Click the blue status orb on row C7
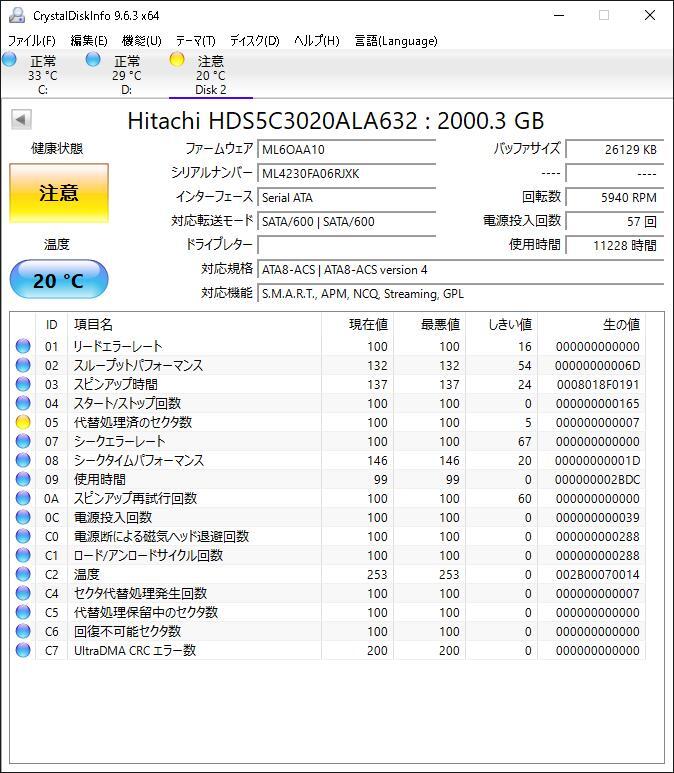The width and height of the screenshot is (674, 773). click(x=23, y=650)
